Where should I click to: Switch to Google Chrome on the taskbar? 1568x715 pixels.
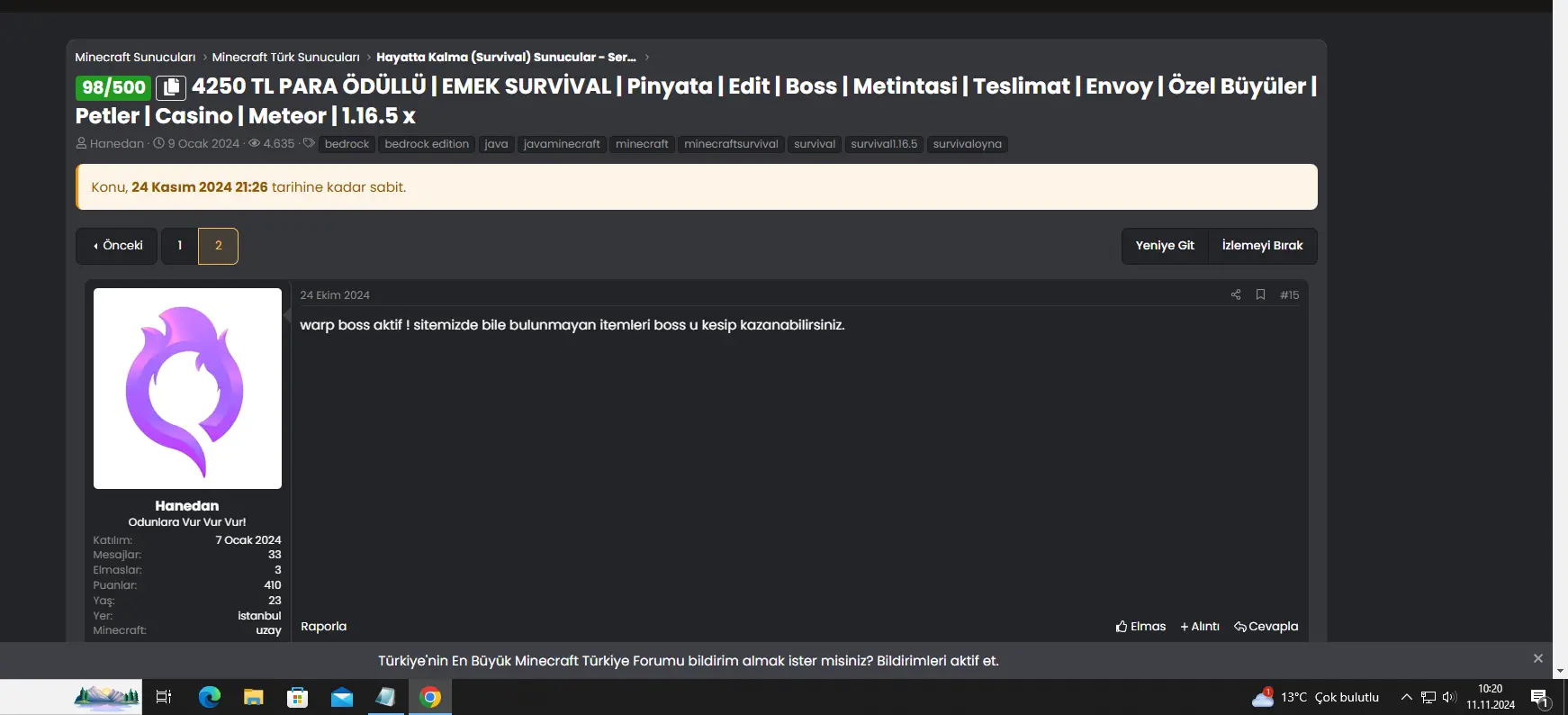coord(430,697)
